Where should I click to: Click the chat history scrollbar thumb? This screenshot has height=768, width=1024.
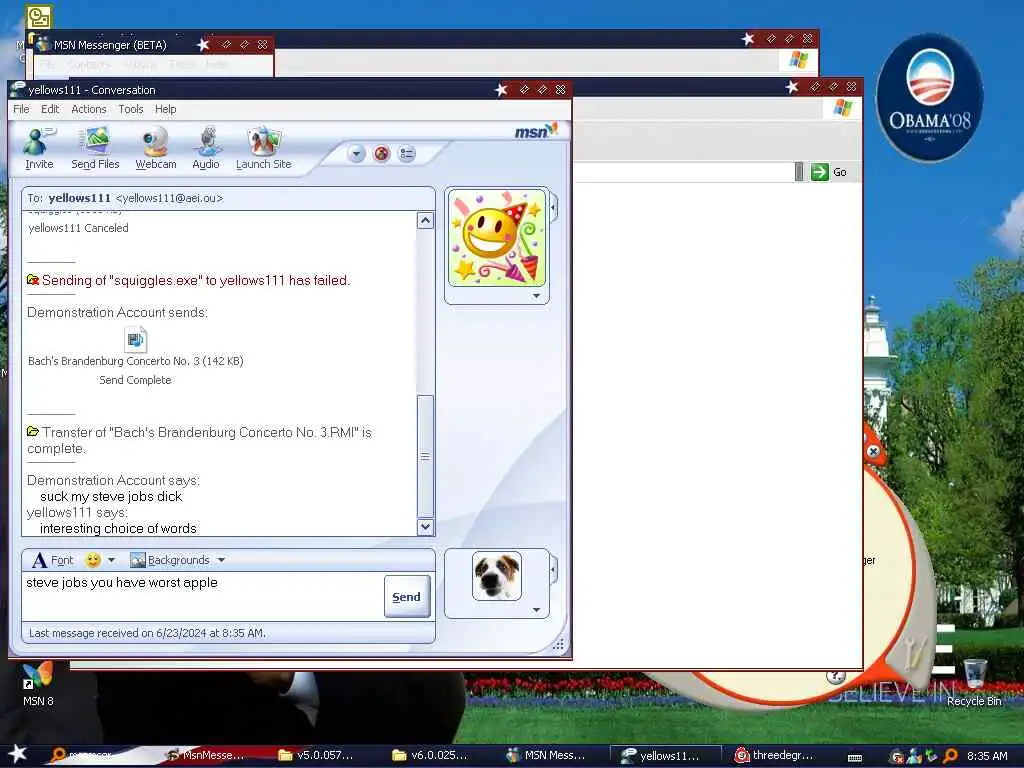(425, 456)
